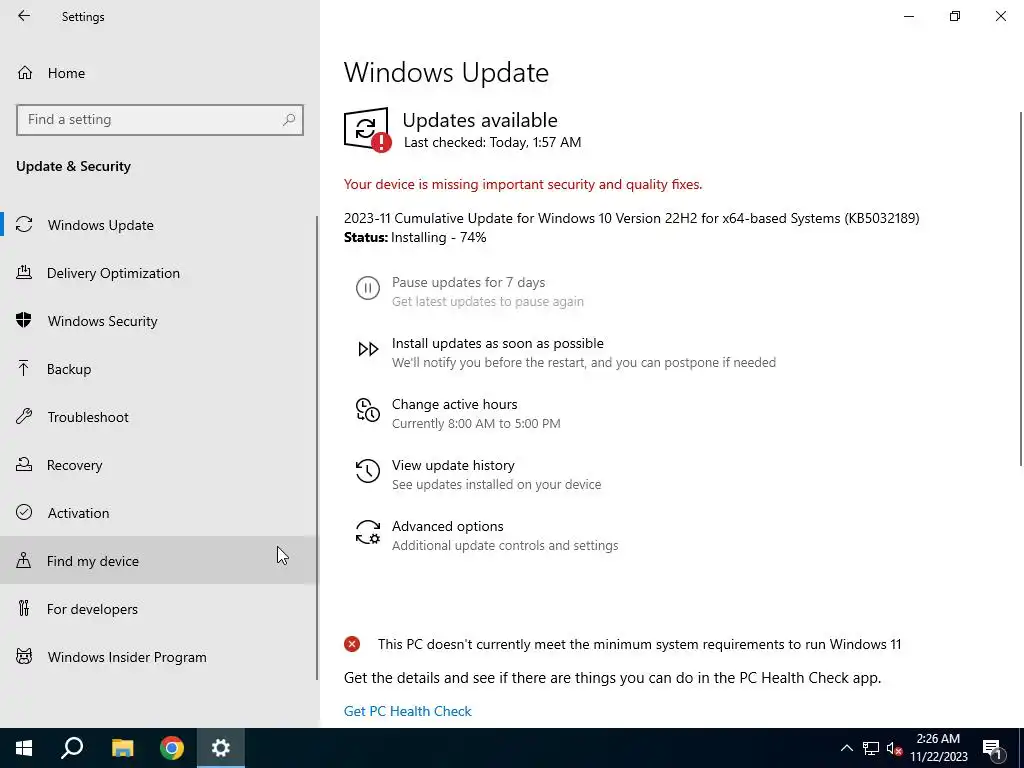Click the For developers tools icon
Screen dimensions: 1024x768
(x=24, y=609)
